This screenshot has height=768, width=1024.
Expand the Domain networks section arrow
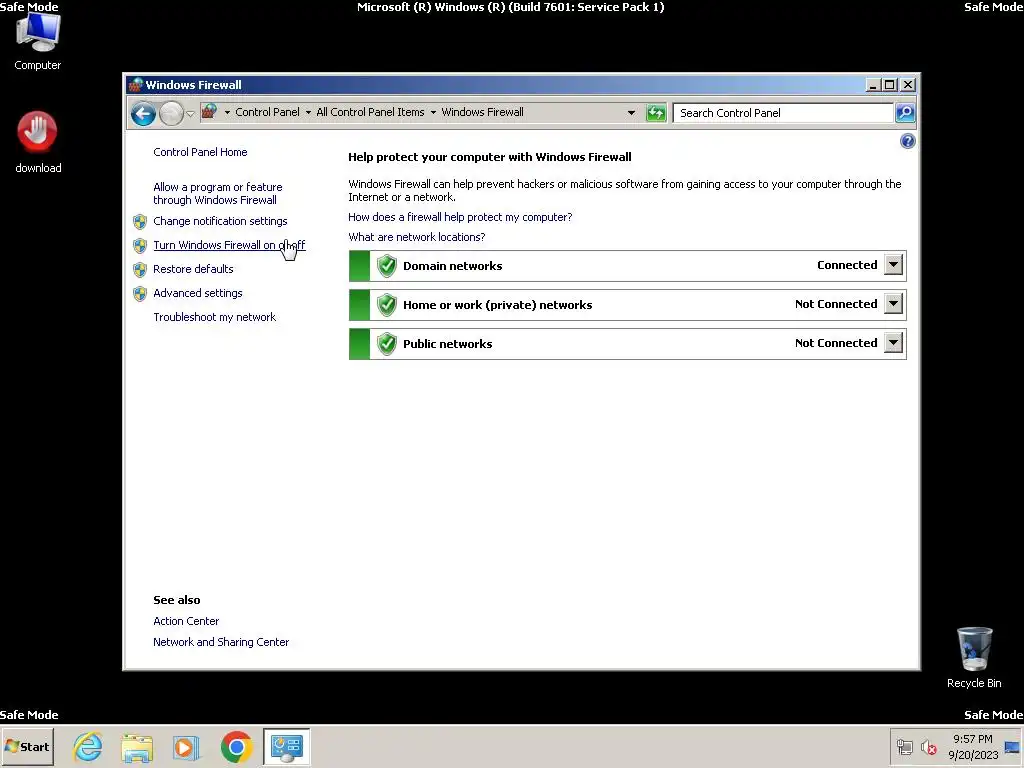coord(893,265)
